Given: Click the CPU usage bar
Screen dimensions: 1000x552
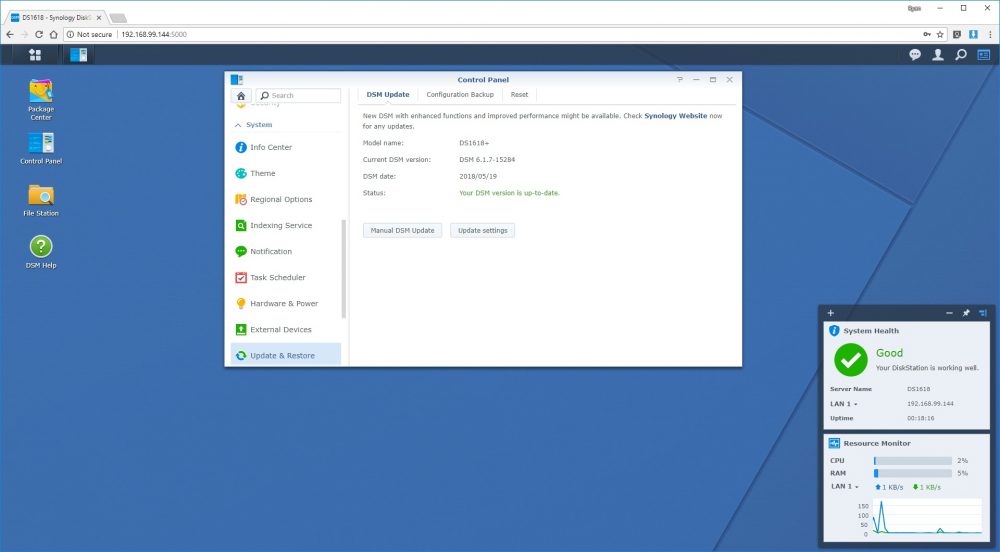Looking at the screenshot, I should click(x=913, y=460).
